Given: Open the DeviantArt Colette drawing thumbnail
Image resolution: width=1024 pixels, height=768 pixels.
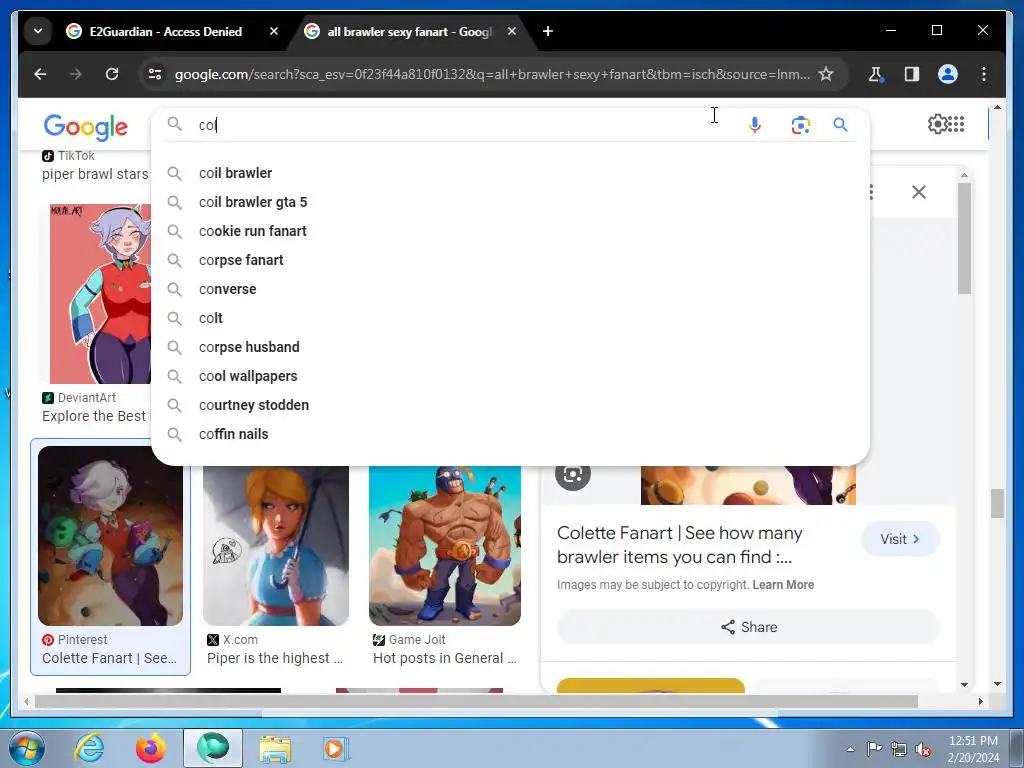Looking at the screenshot, I should [100, 294].
